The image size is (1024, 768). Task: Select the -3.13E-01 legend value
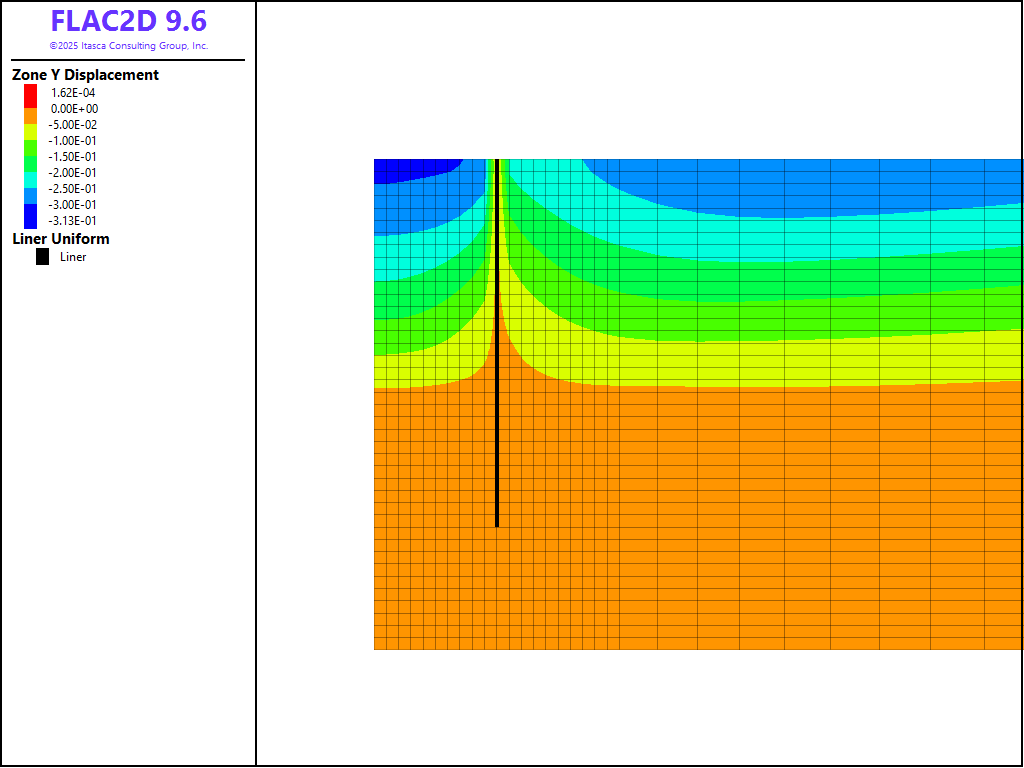[x=74, y=221]
